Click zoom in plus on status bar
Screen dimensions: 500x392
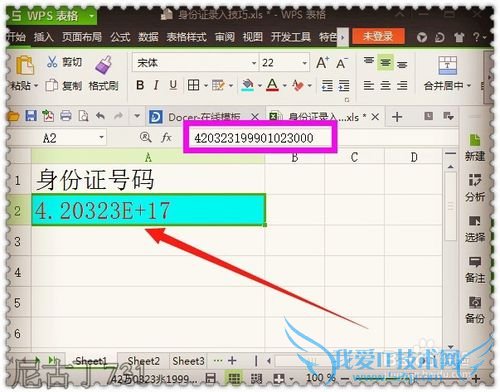tap(476, 378)
